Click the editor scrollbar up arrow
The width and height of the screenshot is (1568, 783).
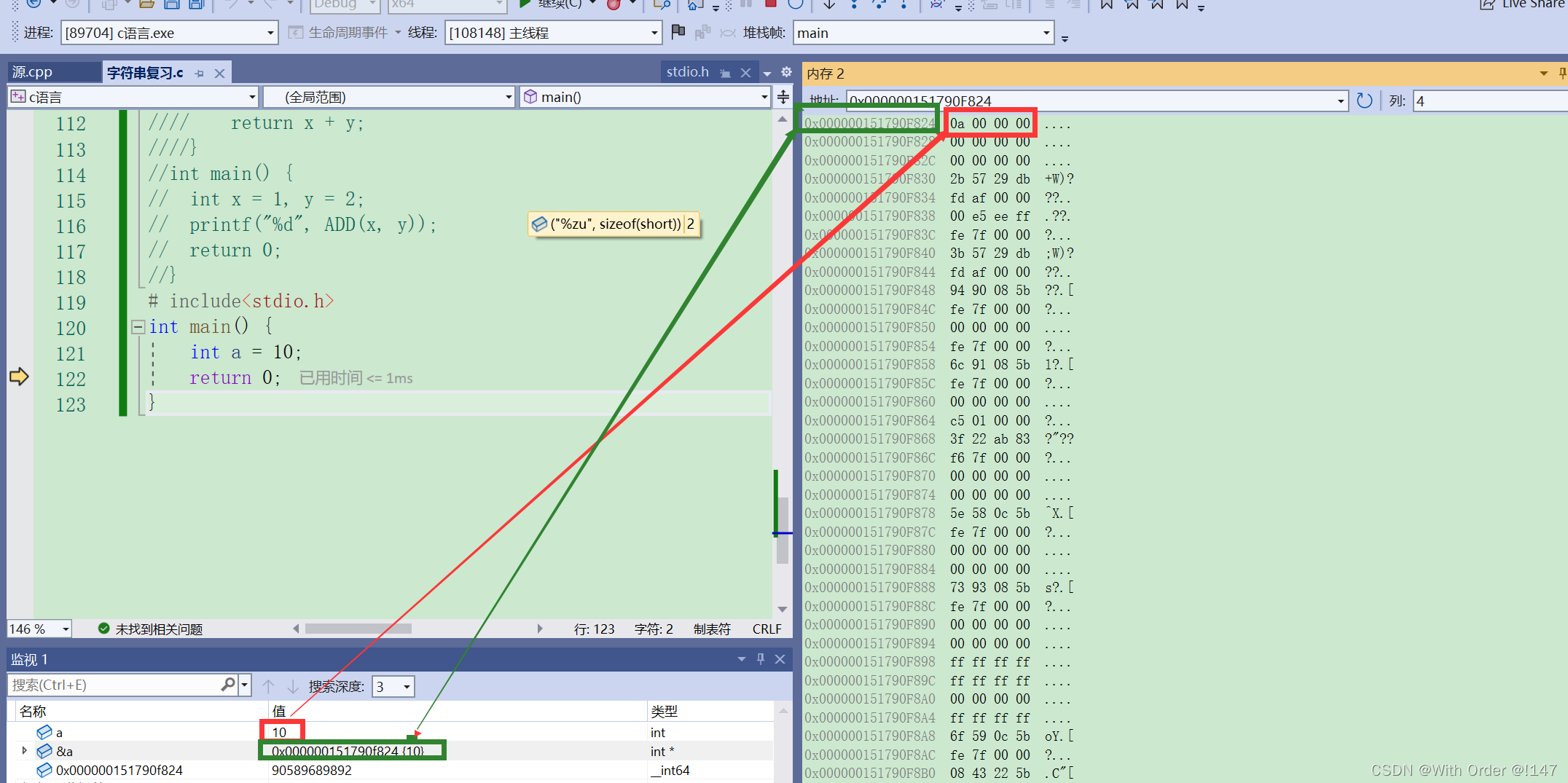[x=783, y=119]
